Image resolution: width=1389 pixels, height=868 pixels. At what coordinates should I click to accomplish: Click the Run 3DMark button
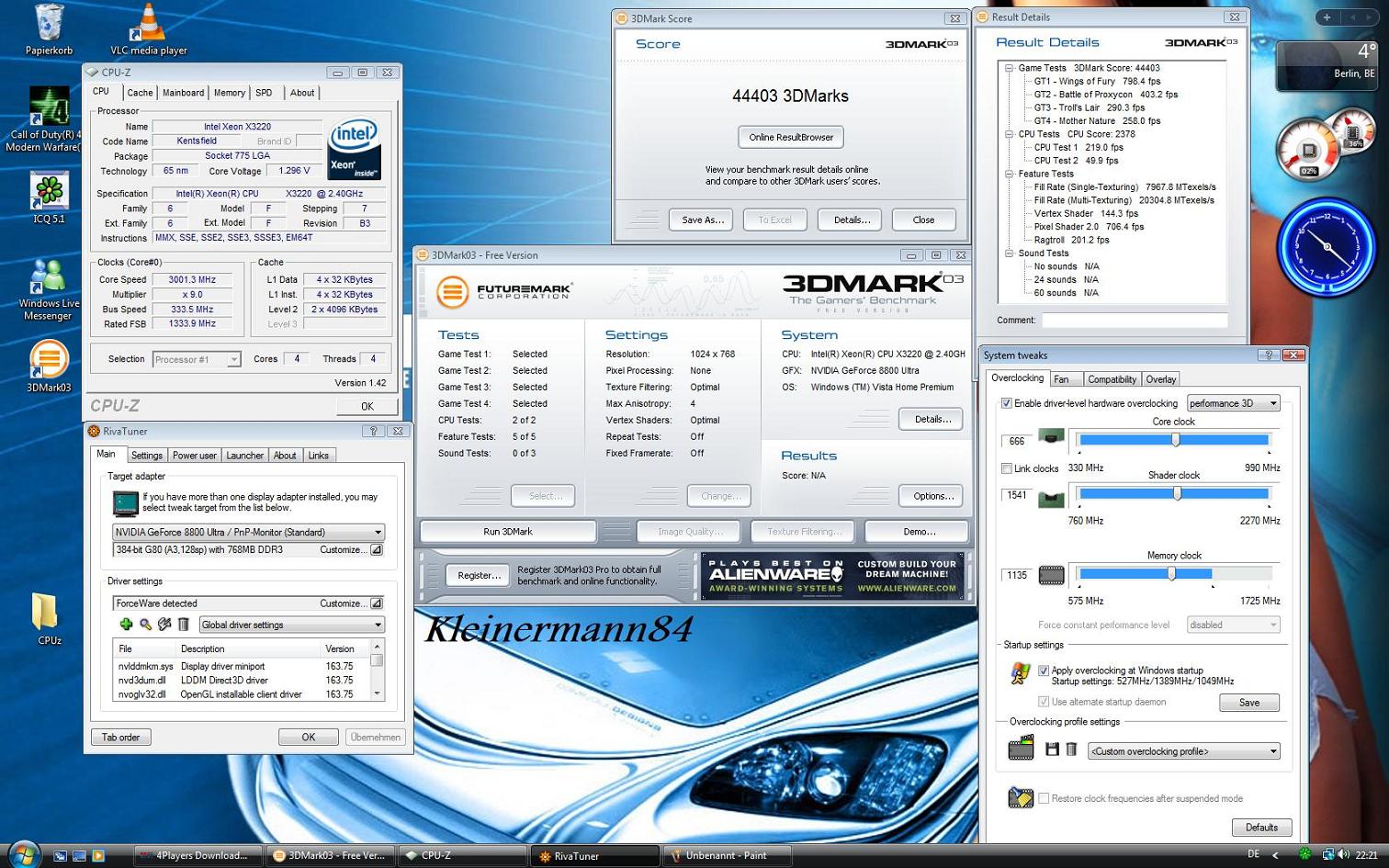[x=508, y=532]
